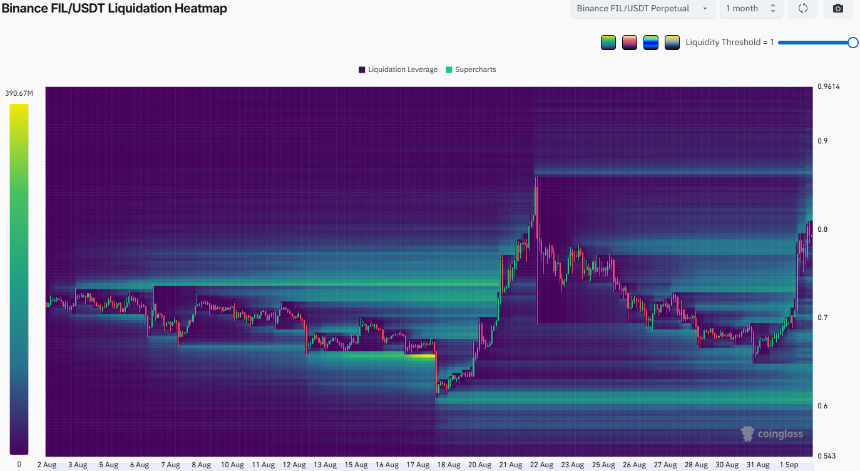Click the 0.9614 price axis label
The height and width of the screenshot is (471, 860).
tap(828, 87)
